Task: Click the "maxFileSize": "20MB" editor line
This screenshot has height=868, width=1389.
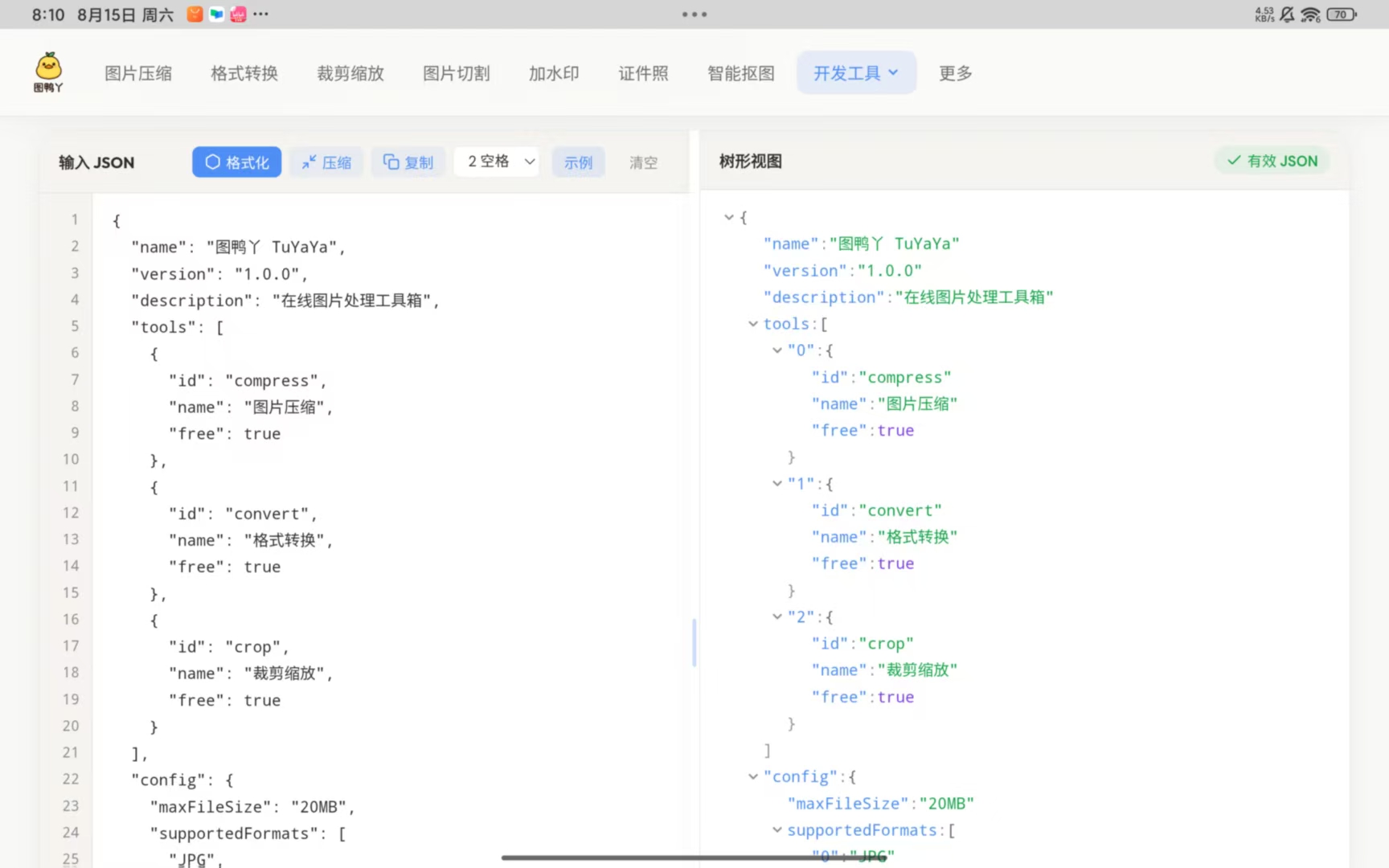Action: click(252, 806)
